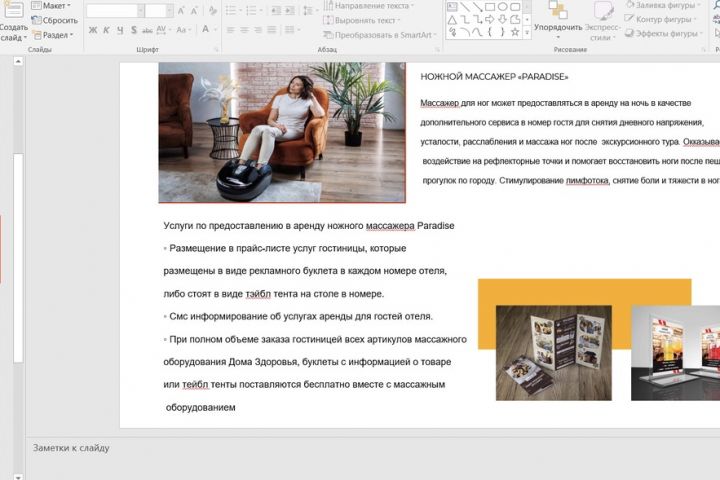Image resolution: width=720 pixels, height=480 pixels.
Task: Open Экспресс-стили quick styles gallery
Action: pyautogui.click(x=603, y=20)
